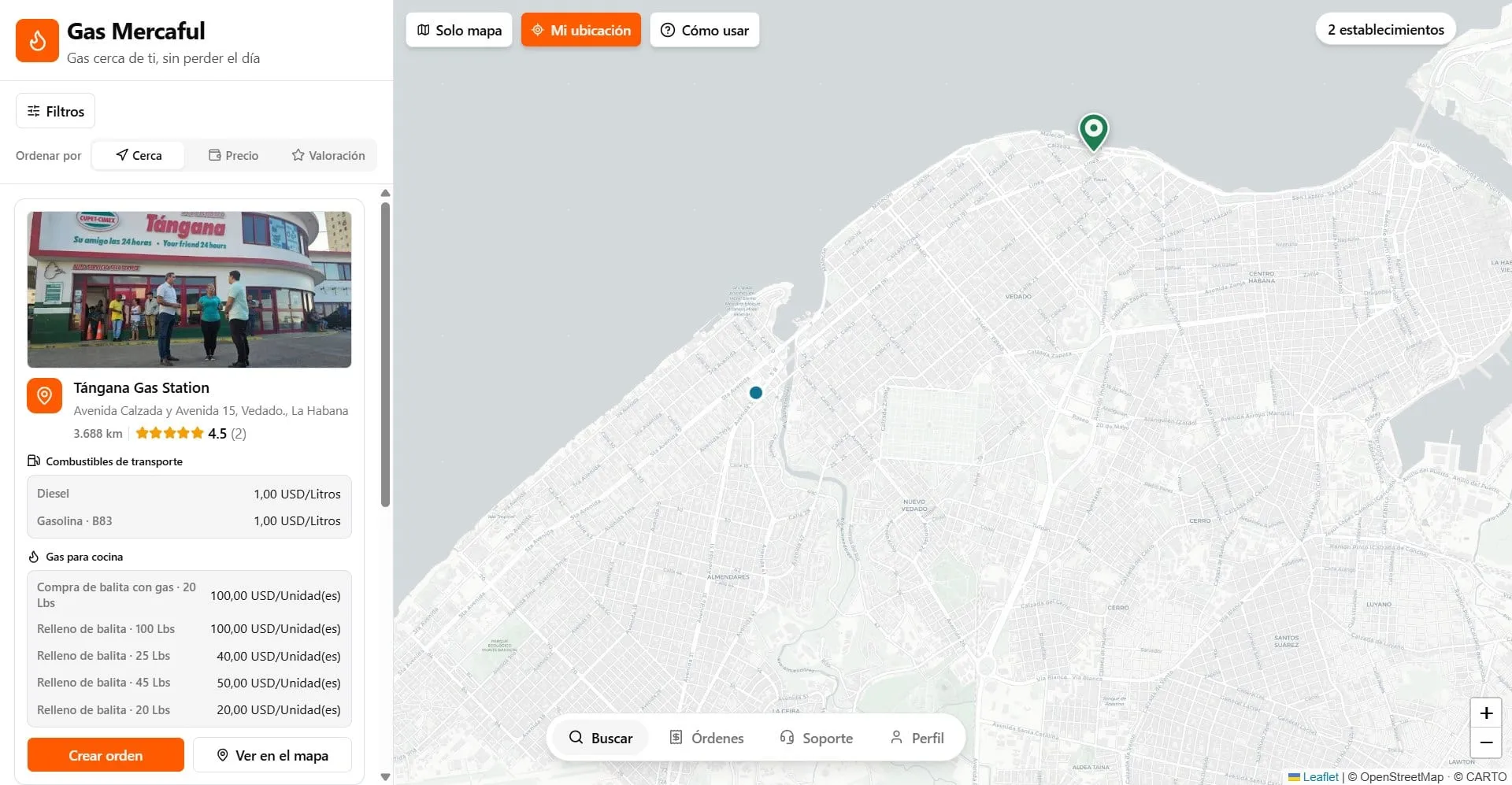Select Relleno de balita · 20 Lbs
This screenshot has width=1512, height=785.
(189, 709)
